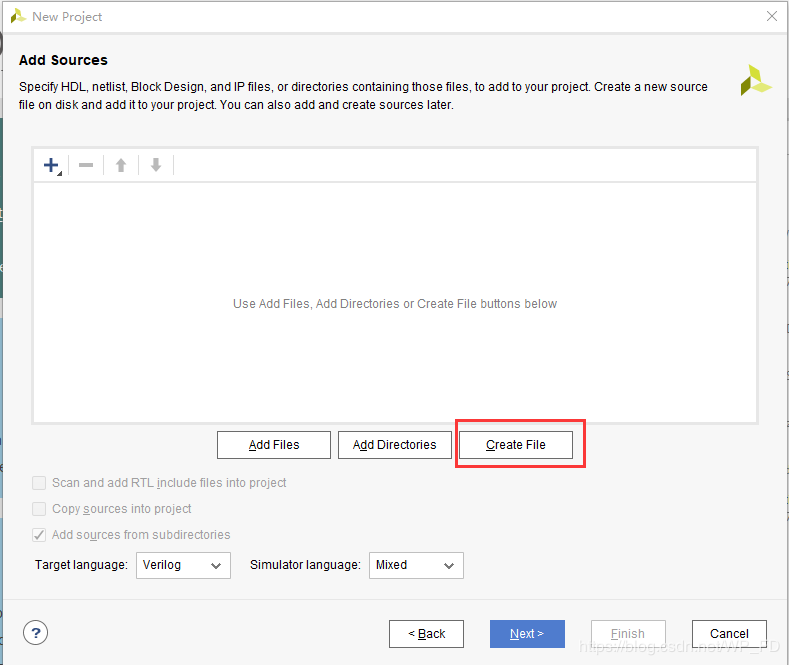The width and height of the screenshot is (789, 665).
Task: Check Copy sources into project
Action: (x=40, y=509)
